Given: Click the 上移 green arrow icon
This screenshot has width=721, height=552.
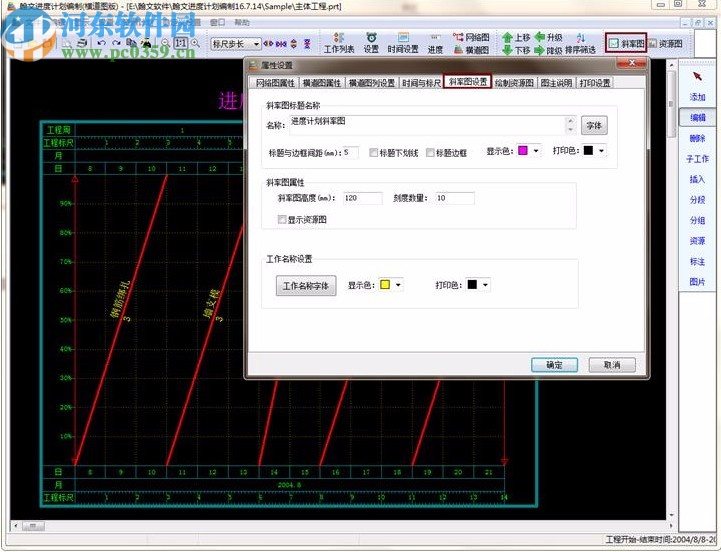Looking at the screenshot, I should [x=507, y=37].
